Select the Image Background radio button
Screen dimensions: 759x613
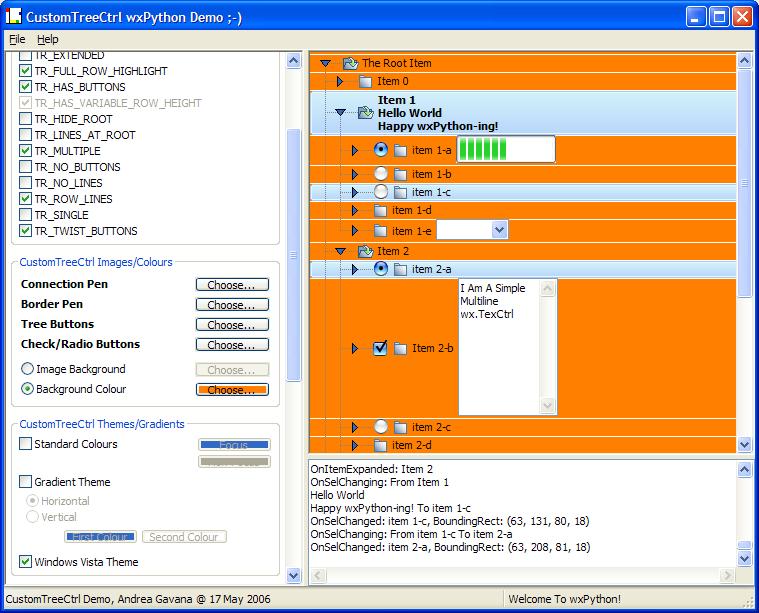28,369
